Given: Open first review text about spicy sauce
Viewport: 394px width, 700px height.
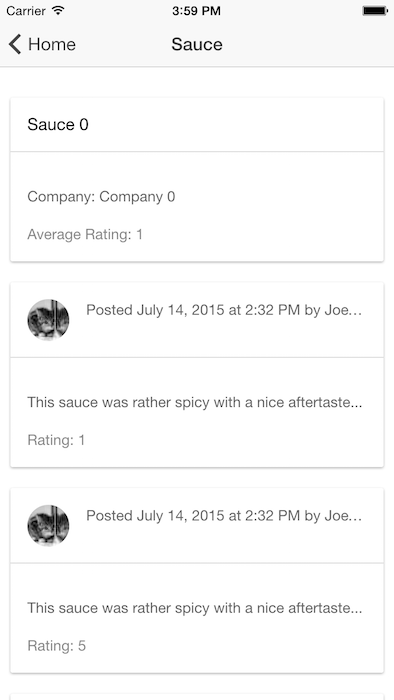Looking at the screenshot, I should (x=195, y=402).
